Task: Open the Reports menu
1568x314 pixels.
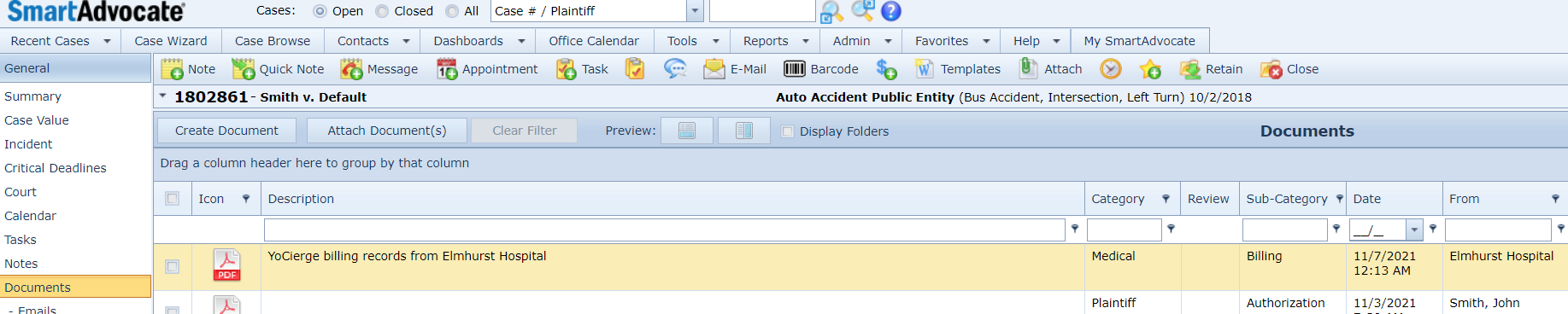Action: point(776,41)
